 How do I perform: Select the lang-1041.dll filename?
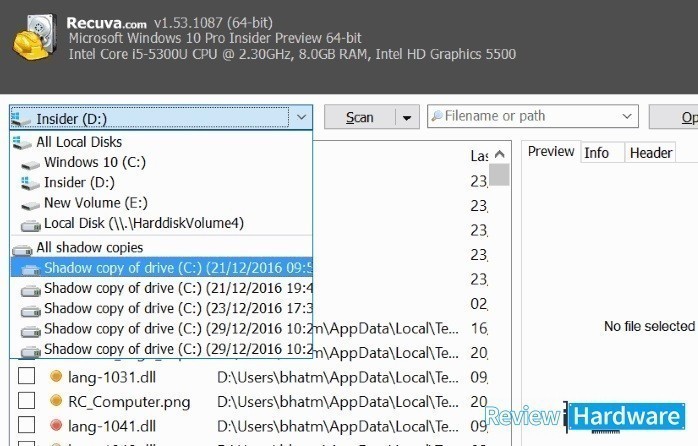point(112,426)
